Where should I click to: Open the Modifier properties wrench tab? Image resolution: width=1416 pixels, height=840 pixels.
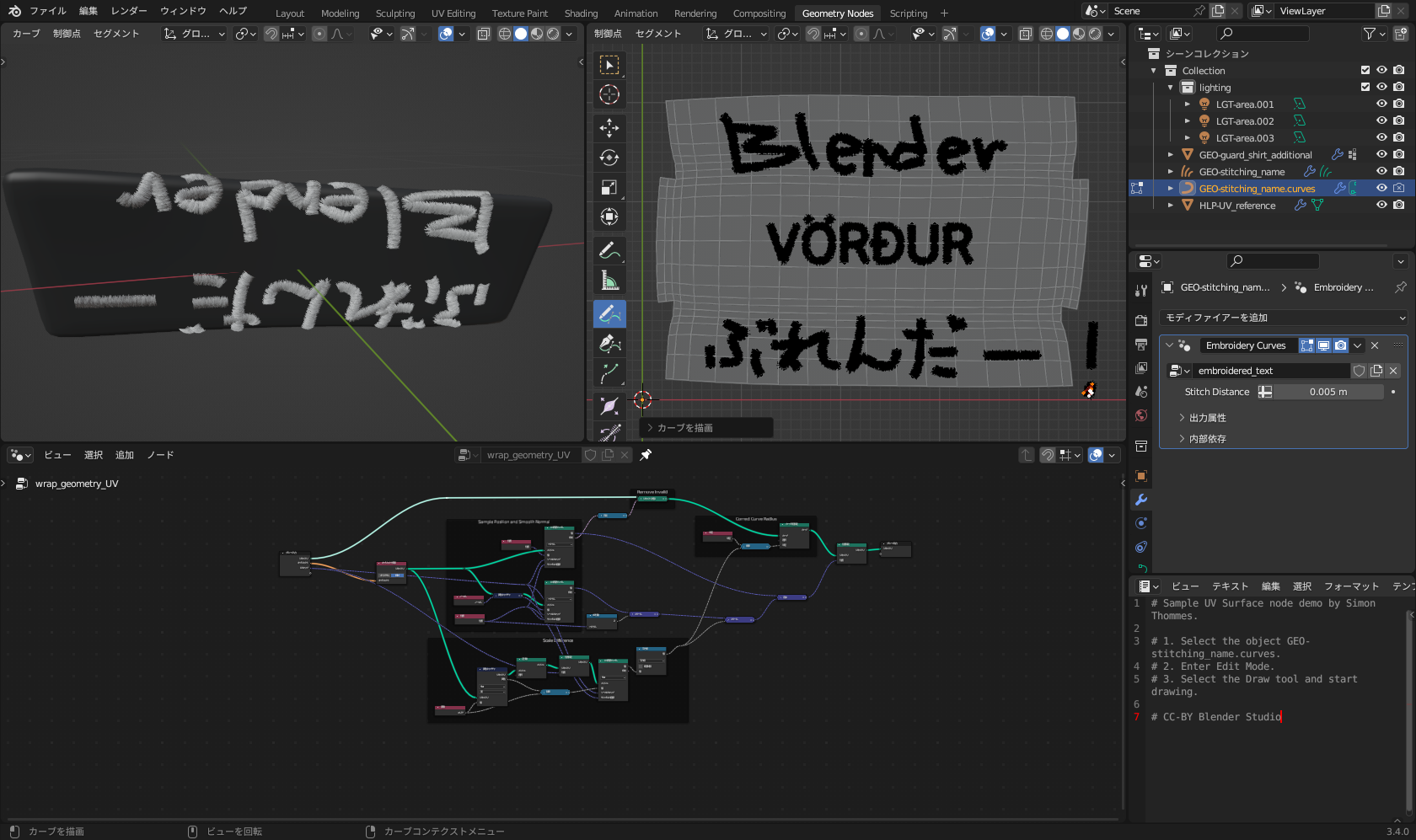pyautogui.click(x=1141, y=500)
